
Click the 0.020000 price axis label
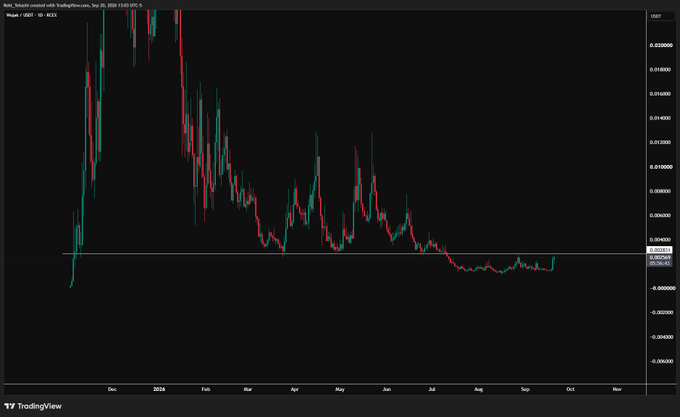(x=661, y=45)
